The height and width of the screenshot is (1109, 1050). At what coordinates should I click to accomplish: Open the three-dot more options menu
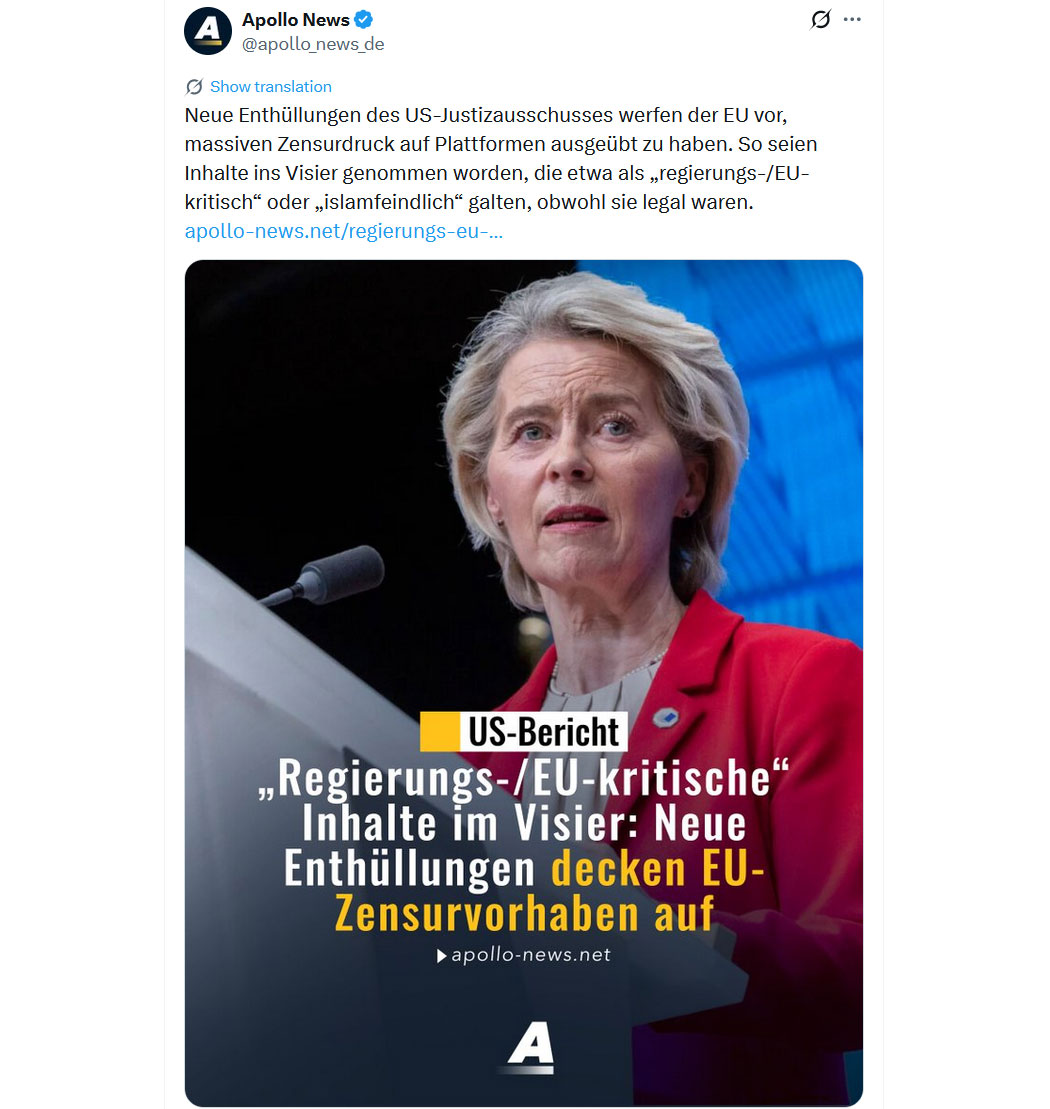coord(852,19)
